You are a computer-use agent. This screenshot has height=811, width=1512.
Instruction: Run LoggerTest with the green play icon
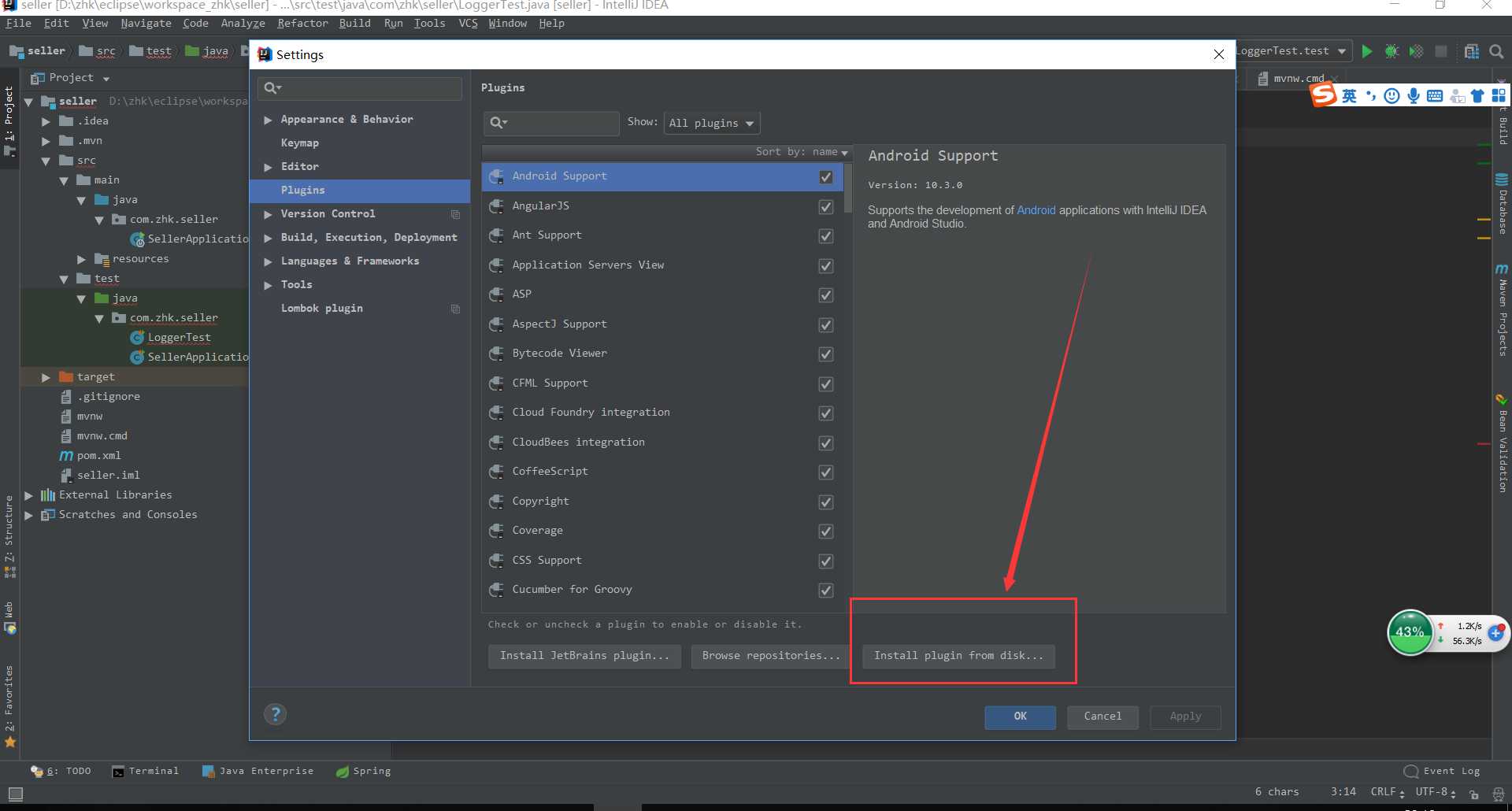point(1366,51)
